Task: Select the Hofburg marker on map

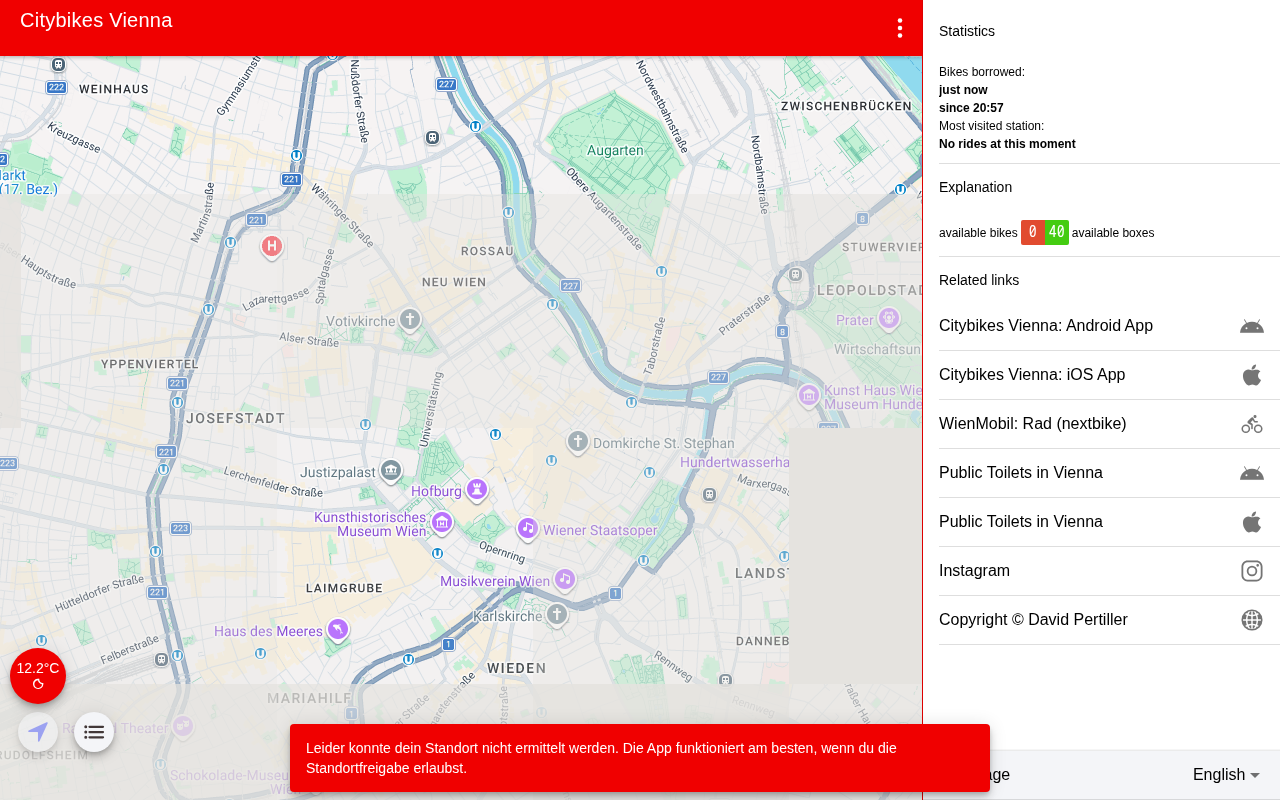Action: 477,490
